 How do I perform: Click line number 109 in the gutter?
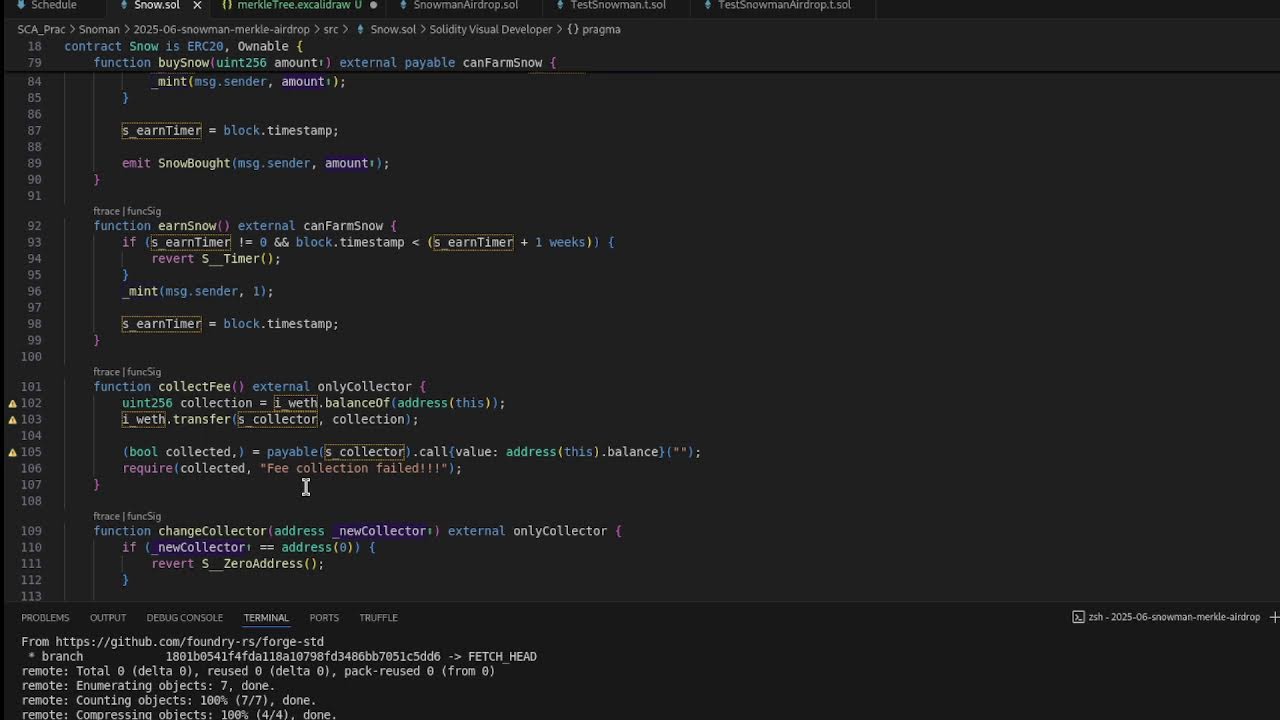coord(31,531)
